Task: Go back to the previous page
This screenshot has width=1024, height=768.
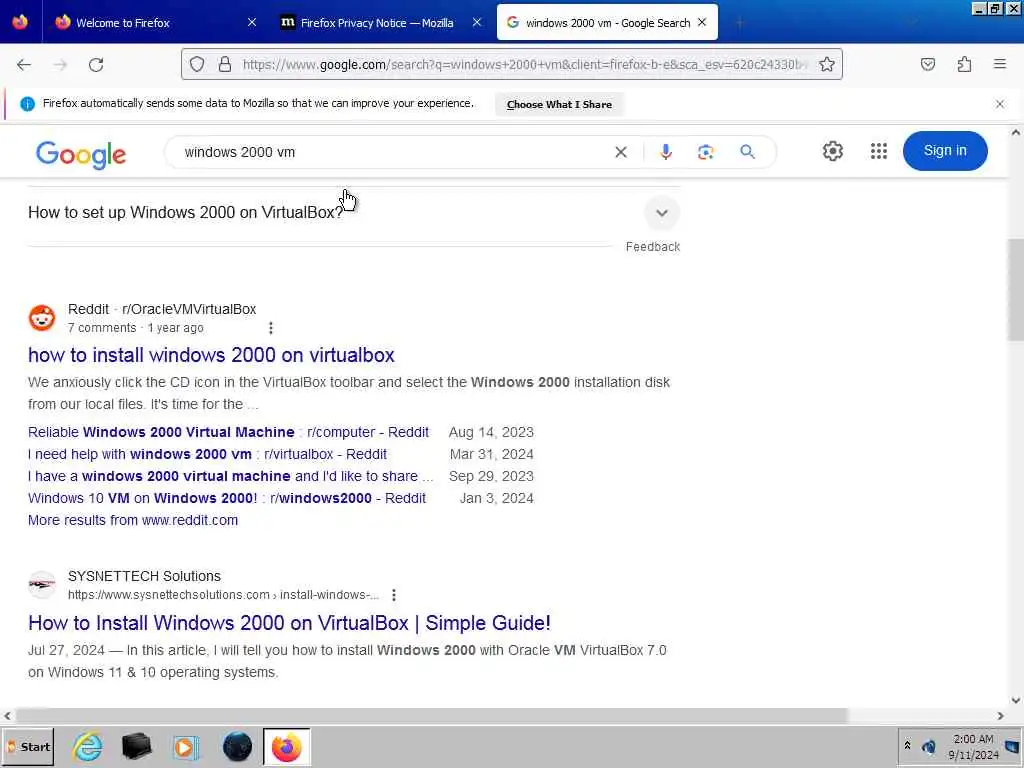Action: (x=24, y=65)
